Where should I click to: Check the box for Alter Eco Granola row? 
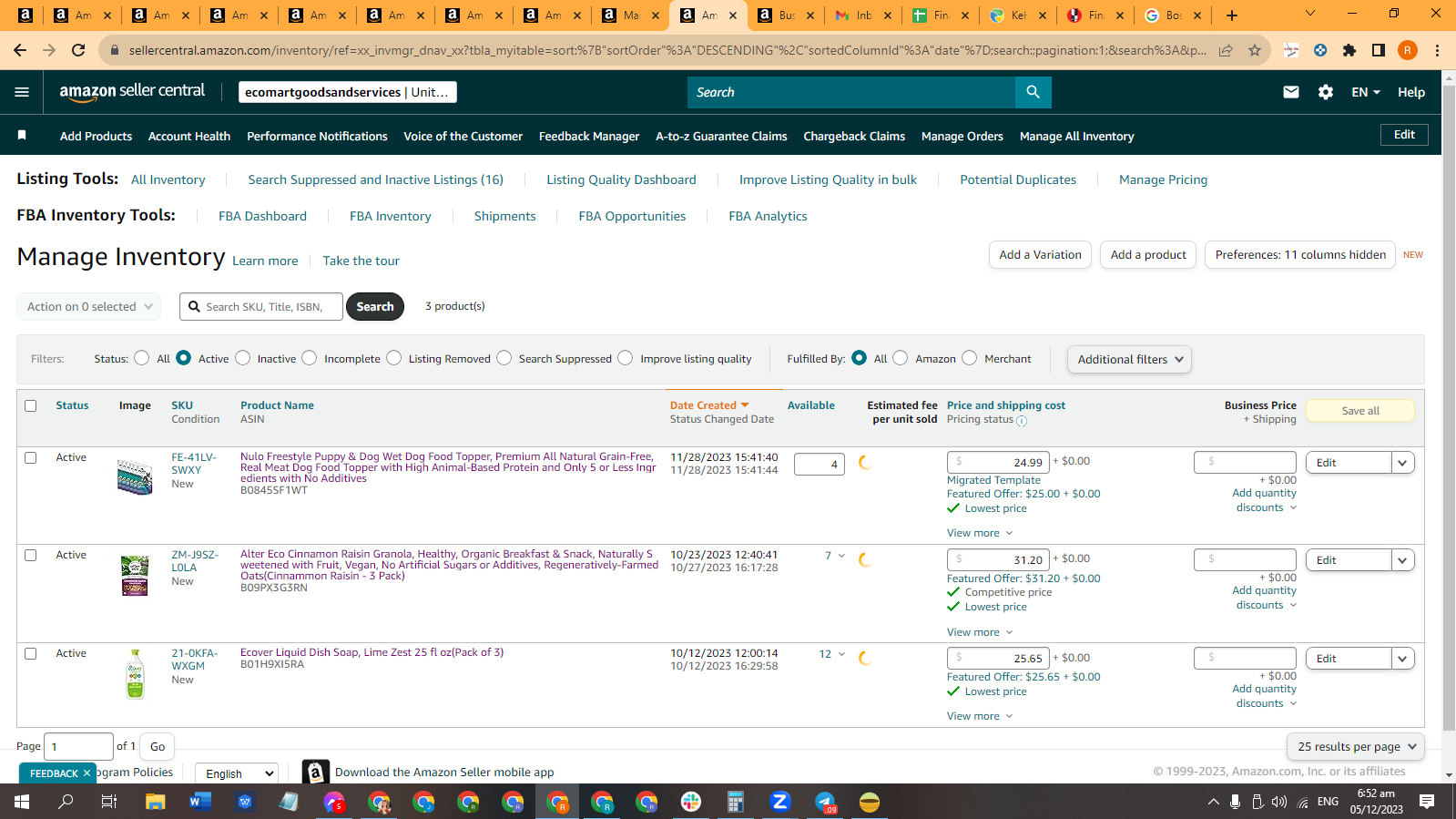pyautogui.click(x=31, y=556)
